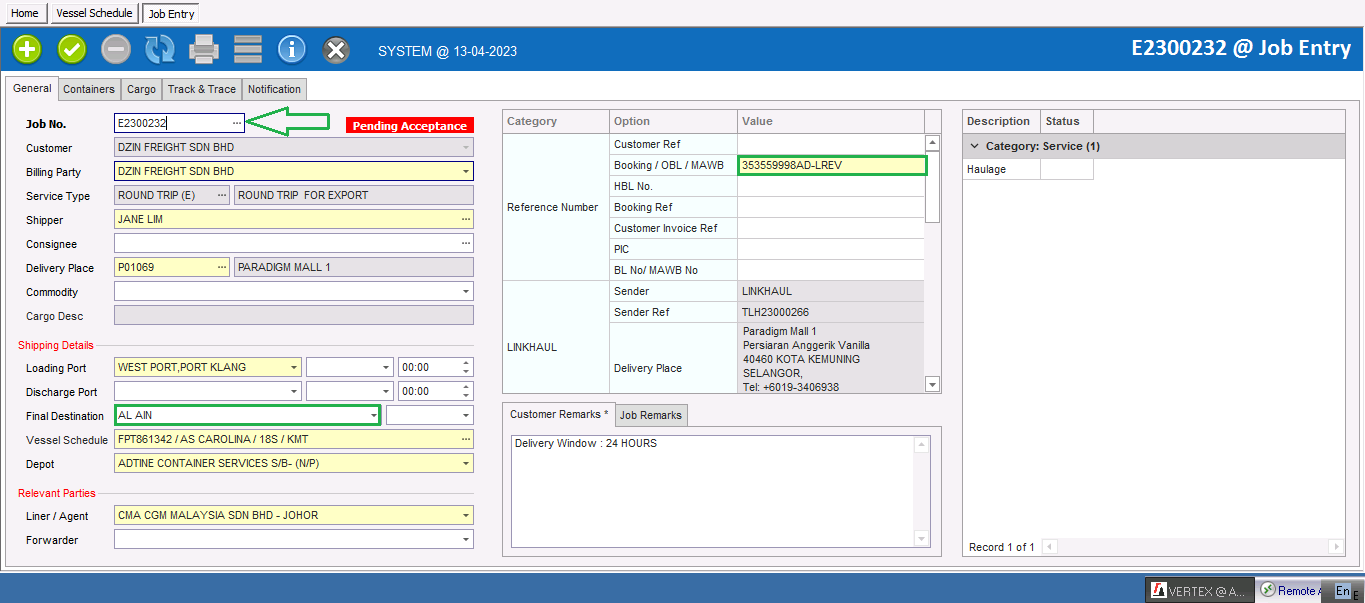Expand the Billing Party dropdown
The width and height of the screenshot is (1365, 603).
465,171
